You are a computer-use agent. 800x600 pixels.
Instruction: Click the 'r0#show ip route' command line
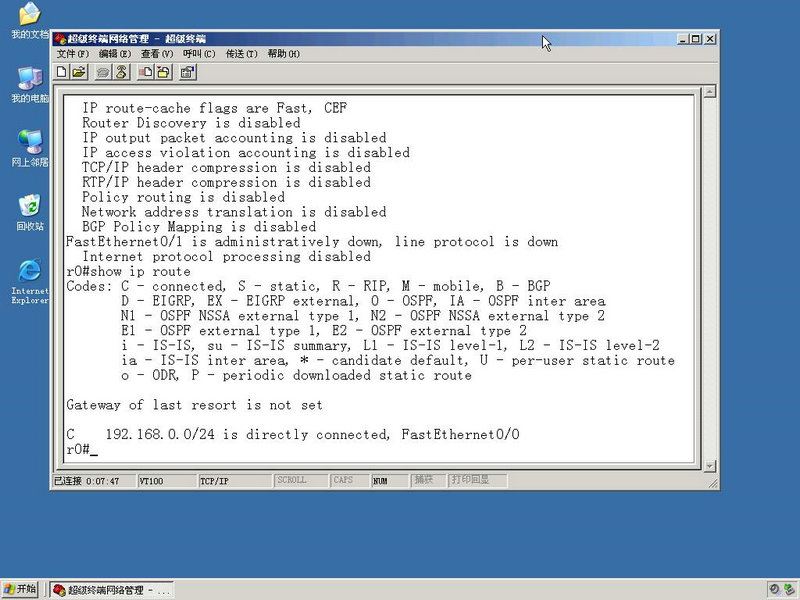point(129,271)
